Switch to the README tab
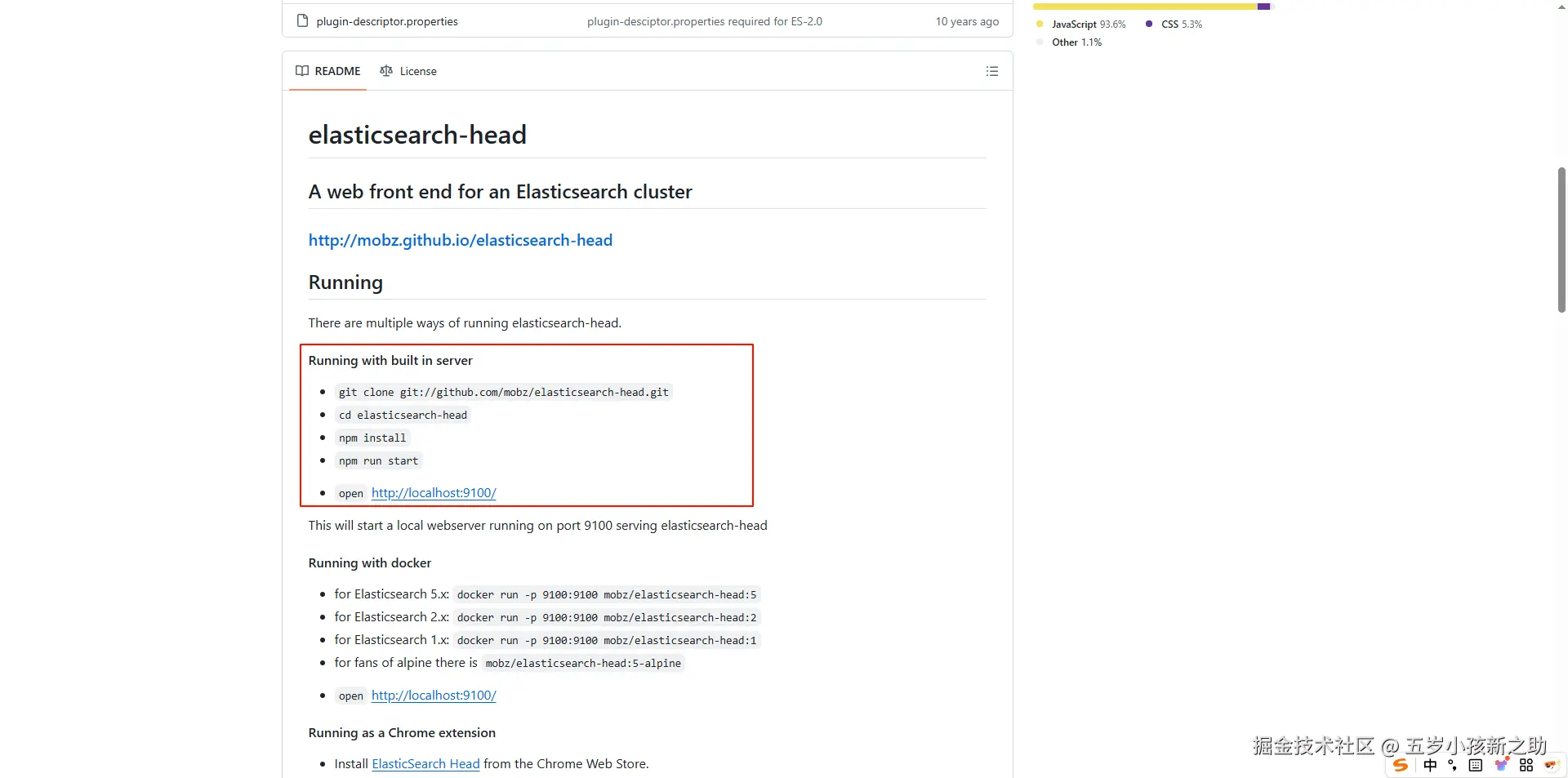This screenshot has height=778, width=1568. click(x=328, y=71)
